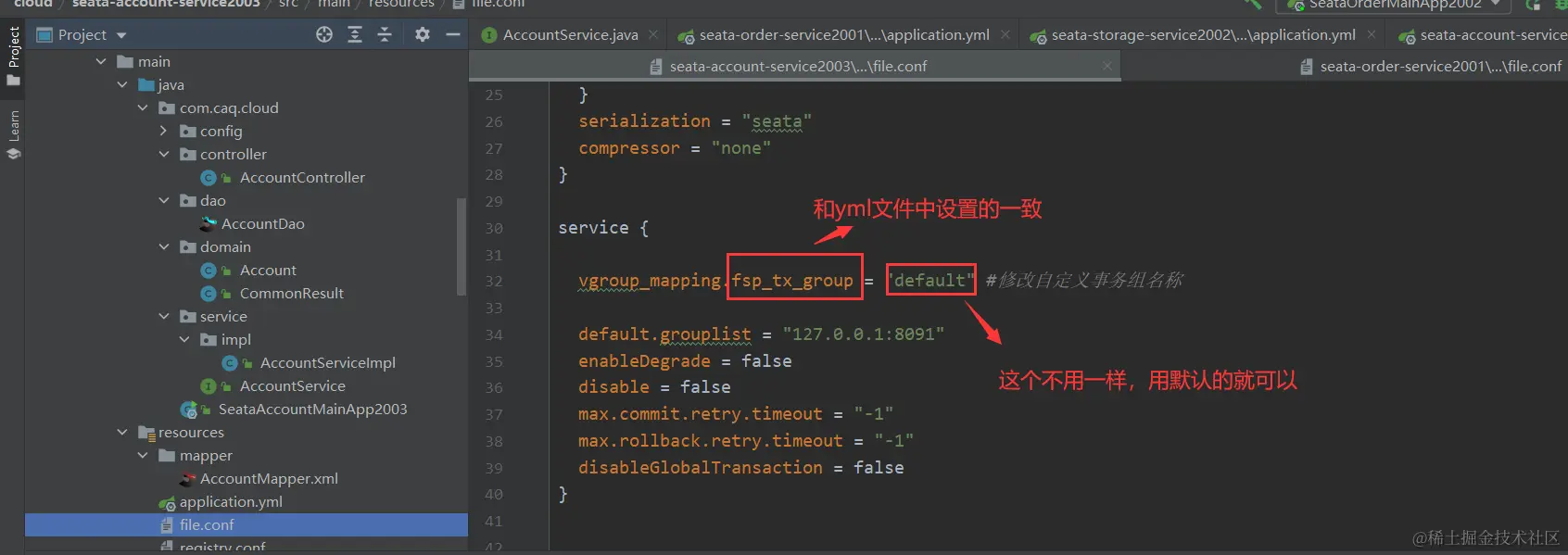1568x555 pixels.
Task: Click the Expand All icon in Project panel
Action: pyautogui.click(x=355, y=34)
